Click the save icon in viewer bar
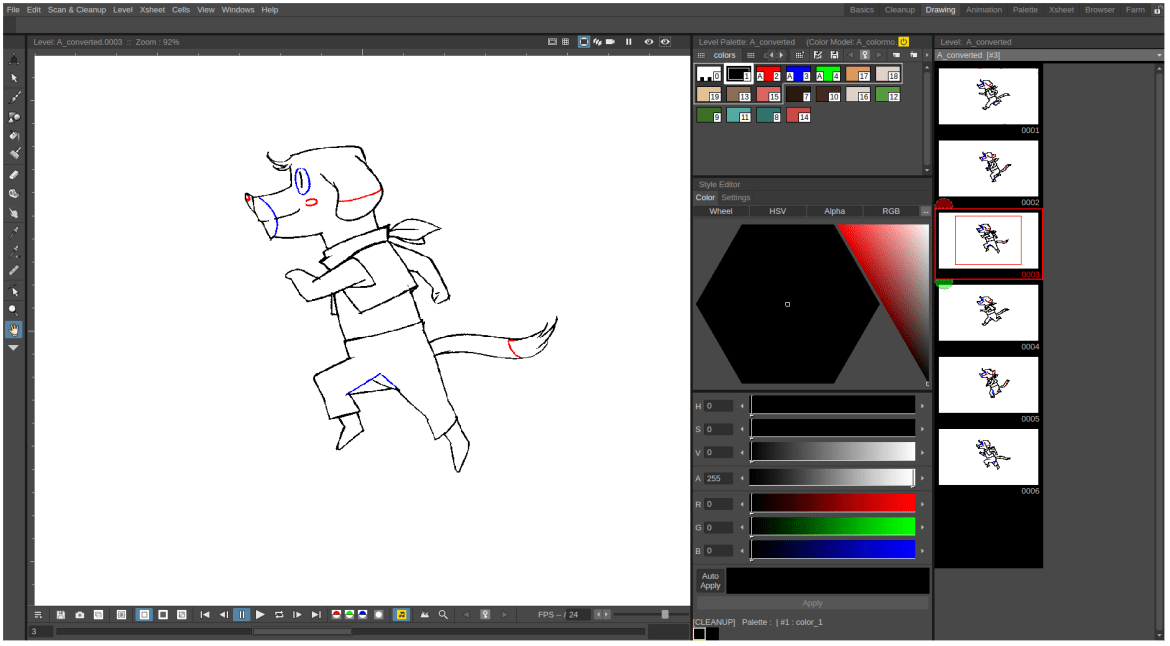The height and width of the screenshot is (646, 1170). point(60,615)
